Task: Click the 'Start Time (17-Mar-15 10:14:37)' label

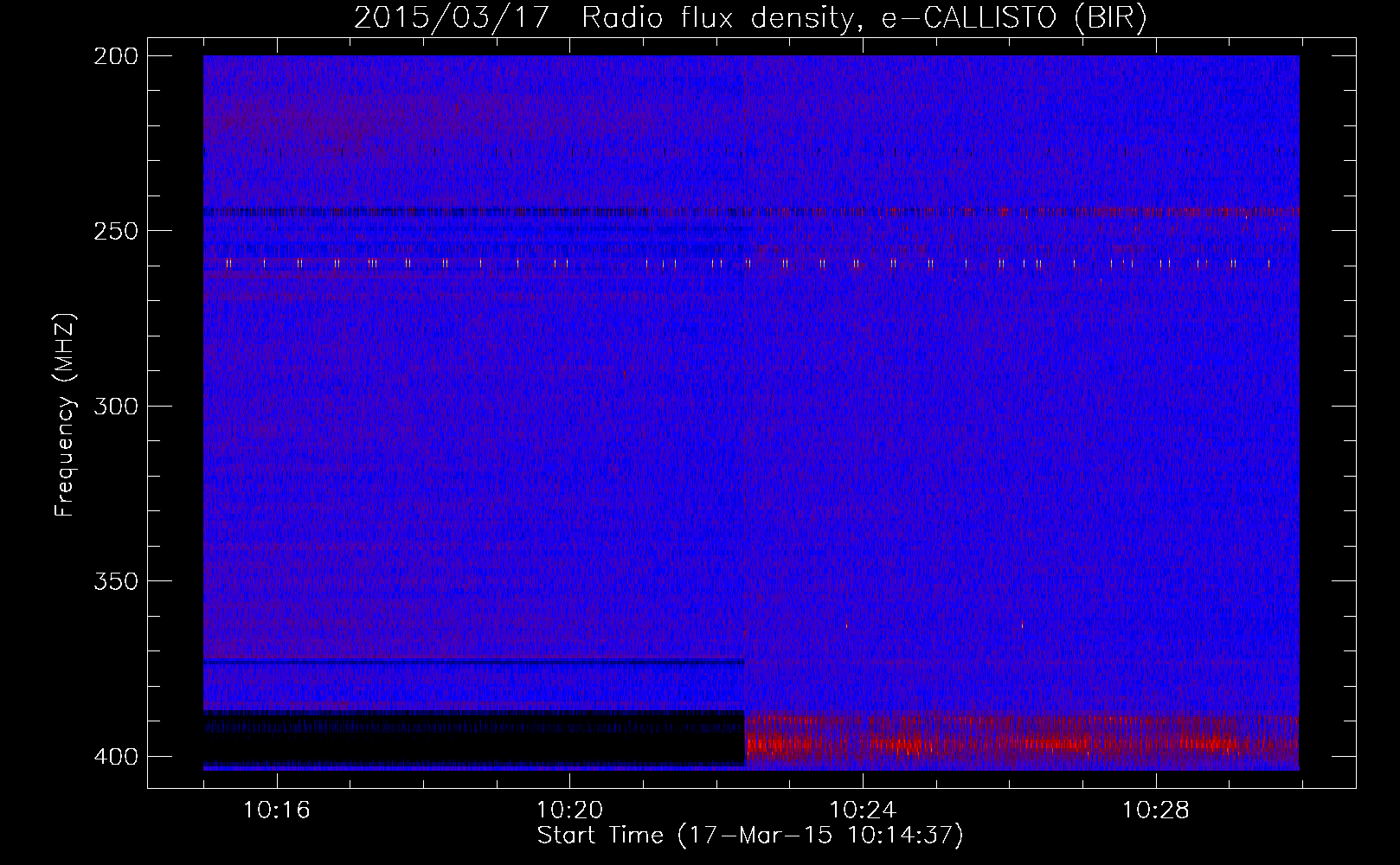Action: coord(750,836)
